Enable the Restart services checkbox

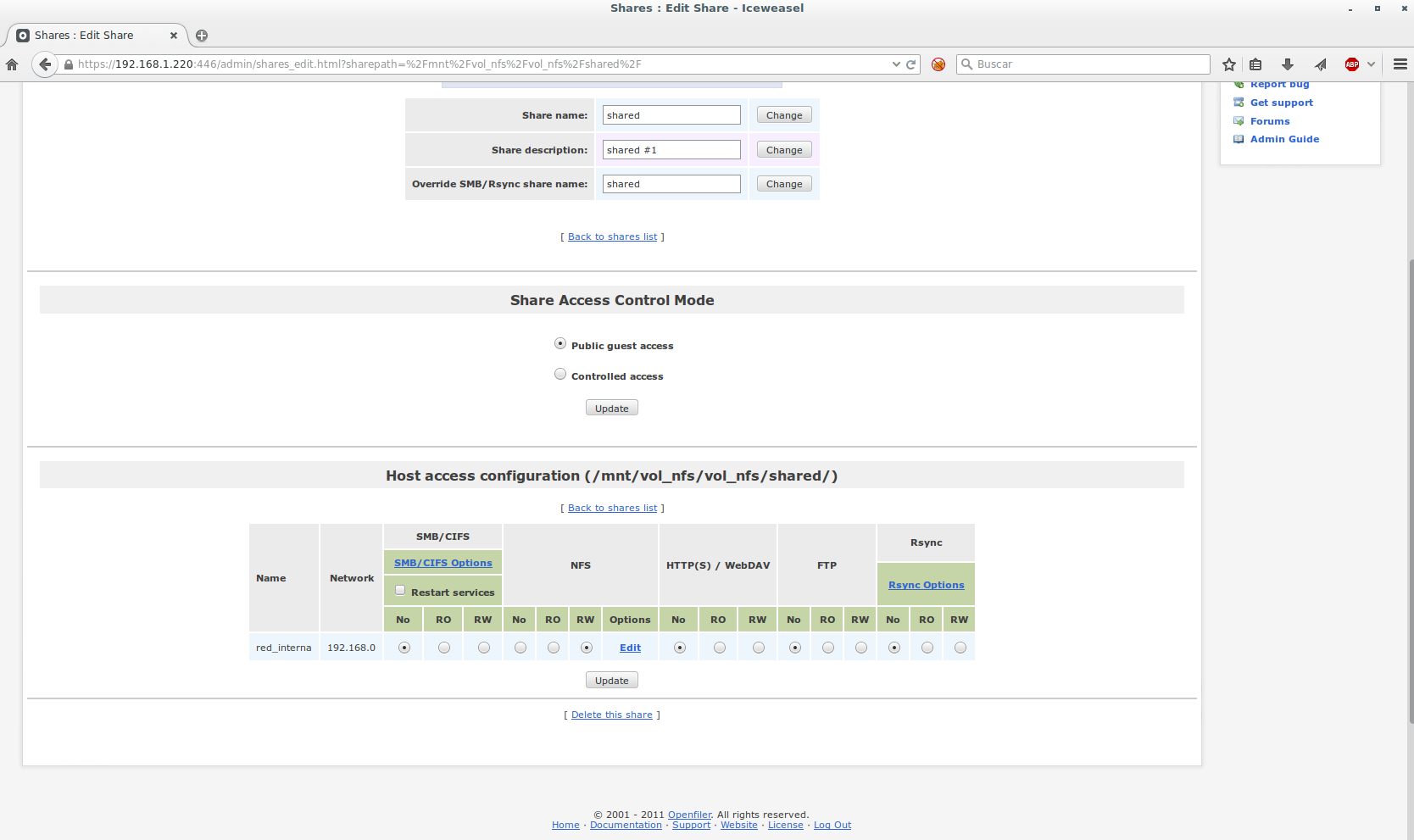(400, 591)
